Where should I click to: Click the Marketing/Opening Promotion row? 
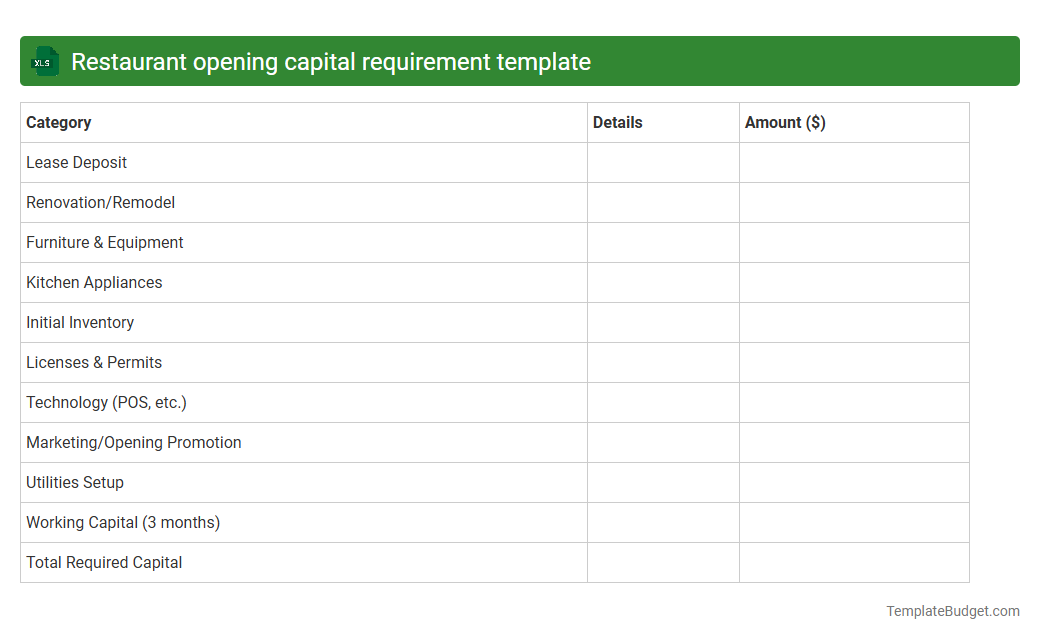pyautogui.click(x=133, y=442)
